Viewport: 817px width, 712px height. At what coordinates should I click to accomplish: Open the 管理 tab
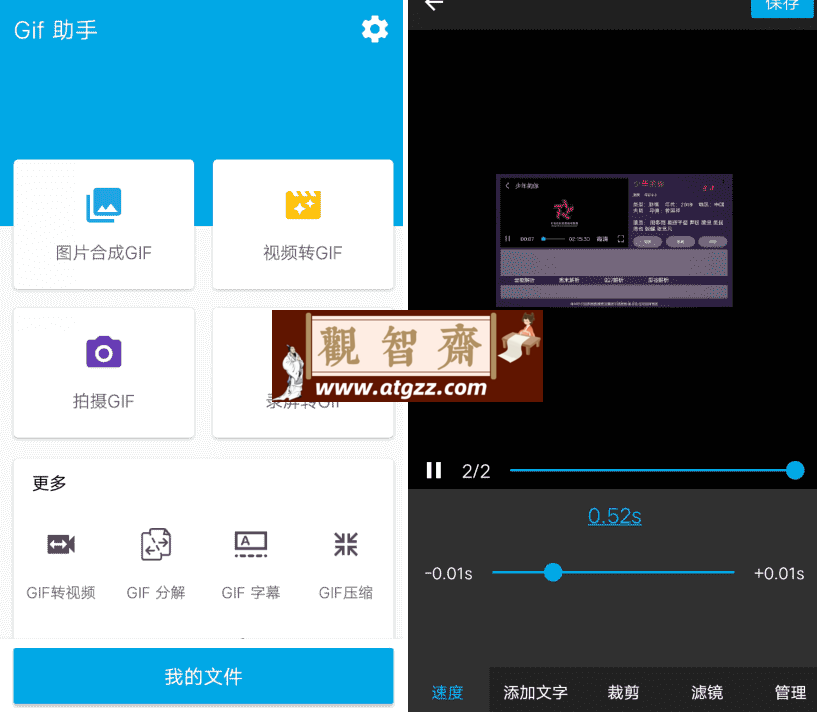click(x=790, y=692)
